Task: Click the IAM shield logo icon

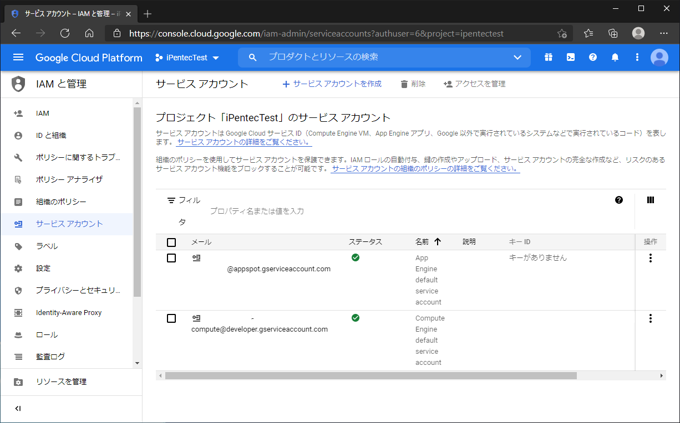Action: click(18, 84)
